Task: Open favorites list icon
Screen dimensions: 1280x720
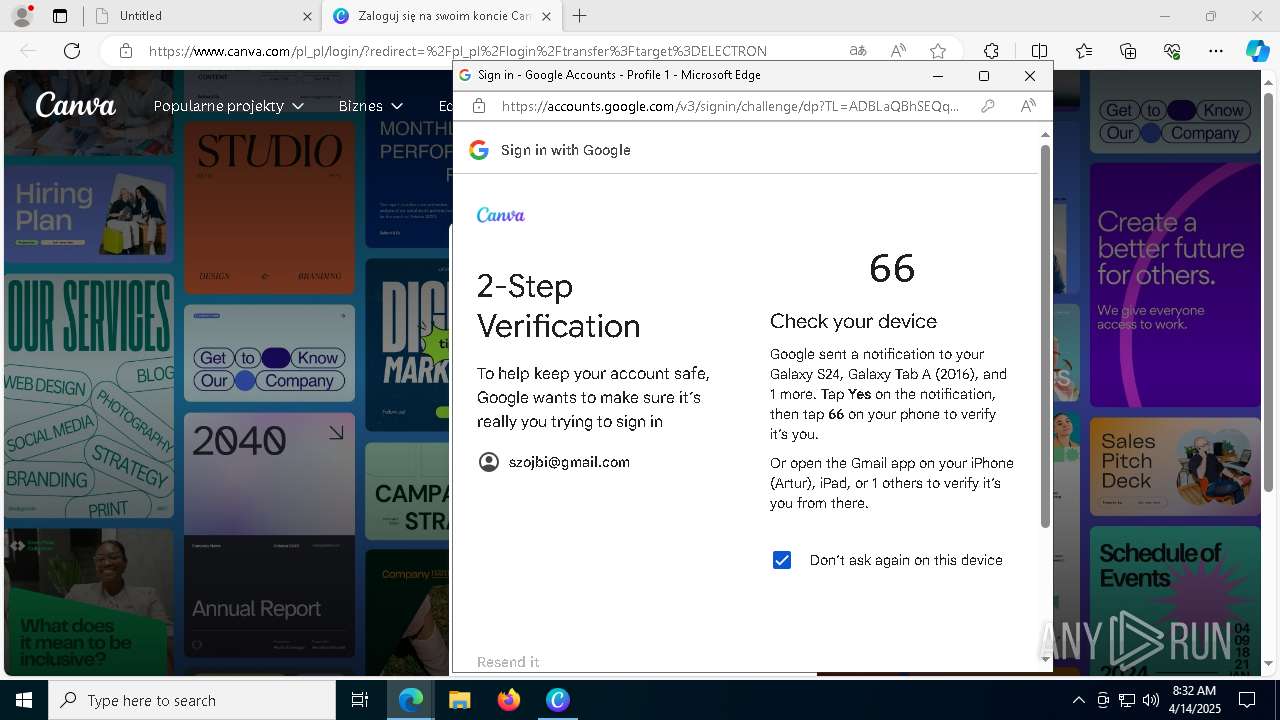Action: (x=1084, y=51)
